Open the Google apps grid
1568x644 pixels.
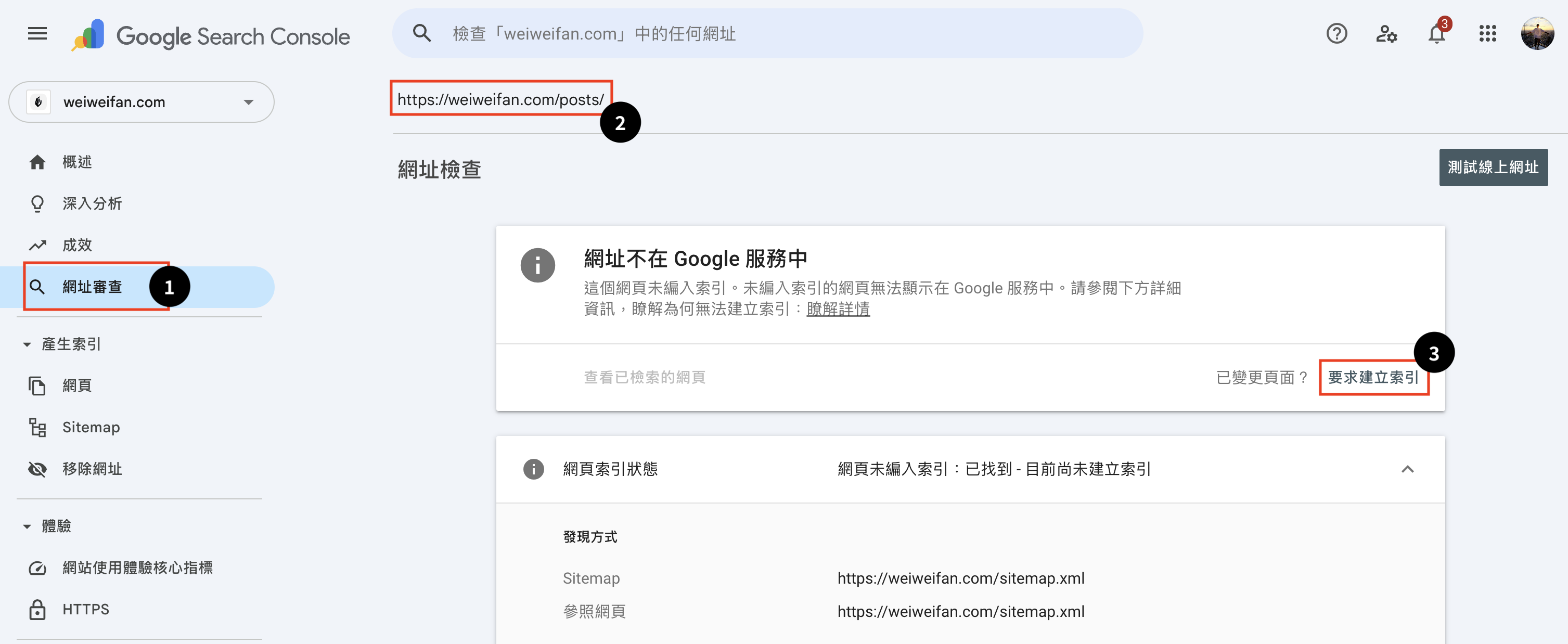click(1487, 33)
